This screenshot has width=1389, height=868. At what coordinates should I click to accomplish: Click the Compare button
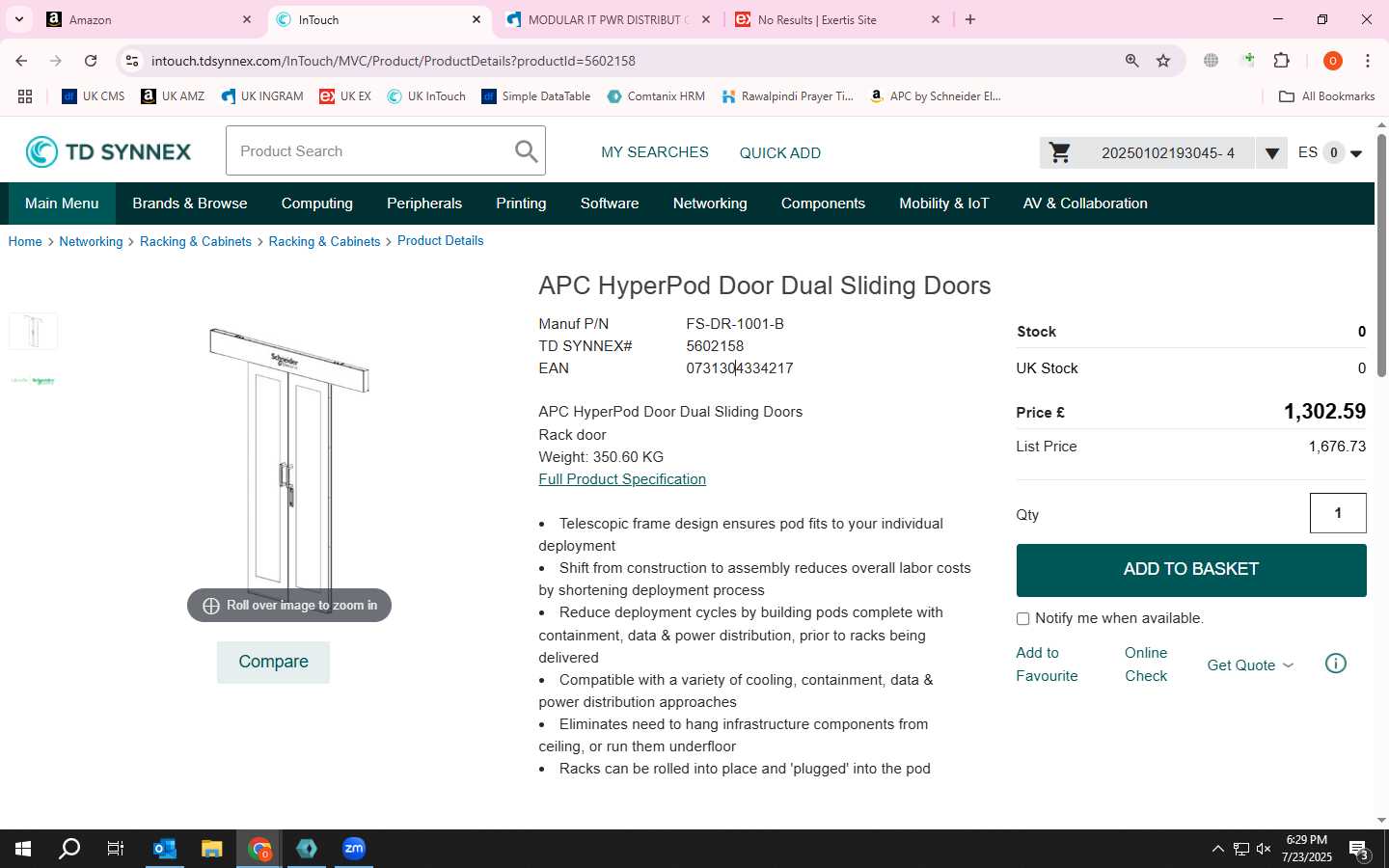pyautogui.click(x=273, y=663)
